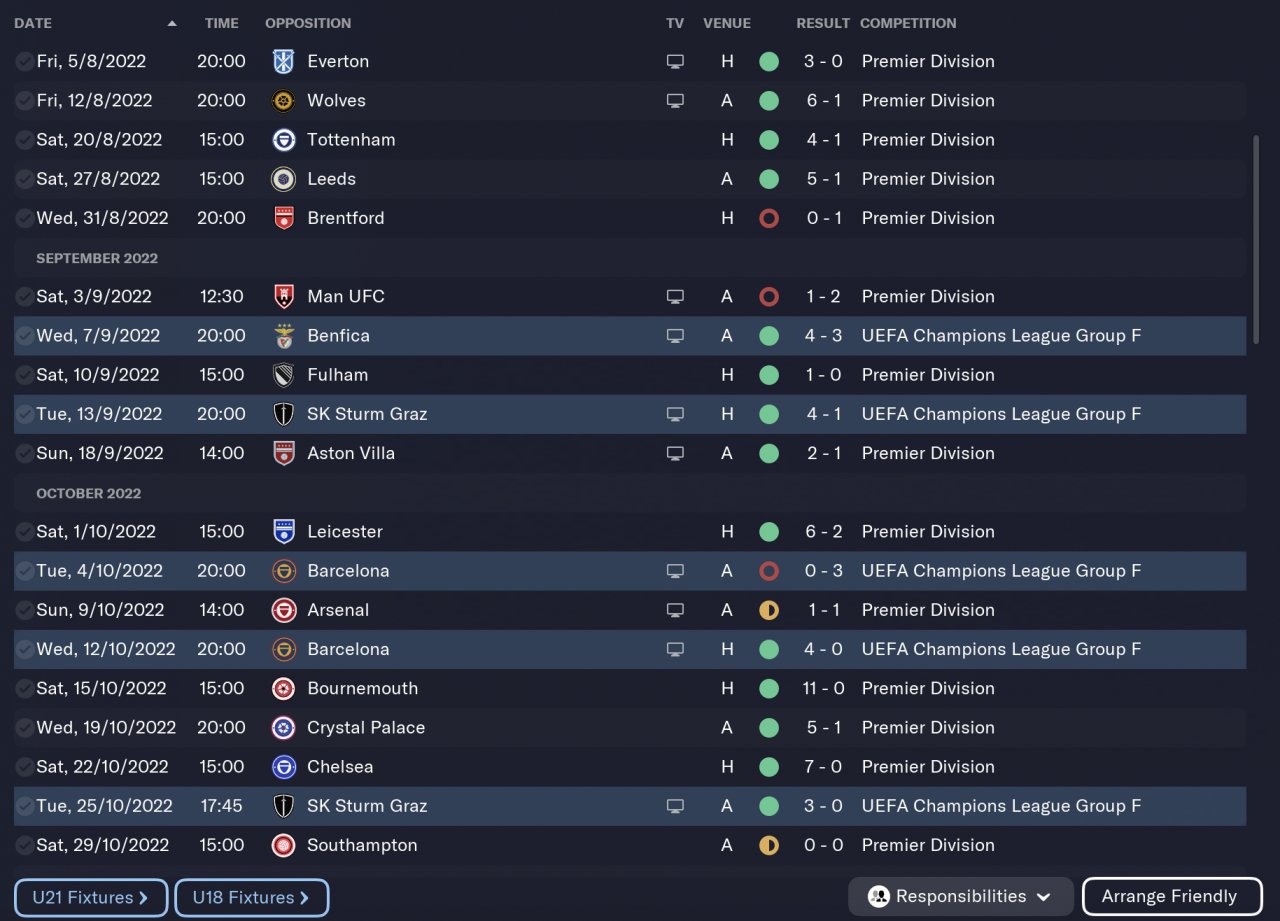The height and width of the screenshot is (921, 1280).
Task: Open the Responsibilities dropdown
Action: click(960, 897)
